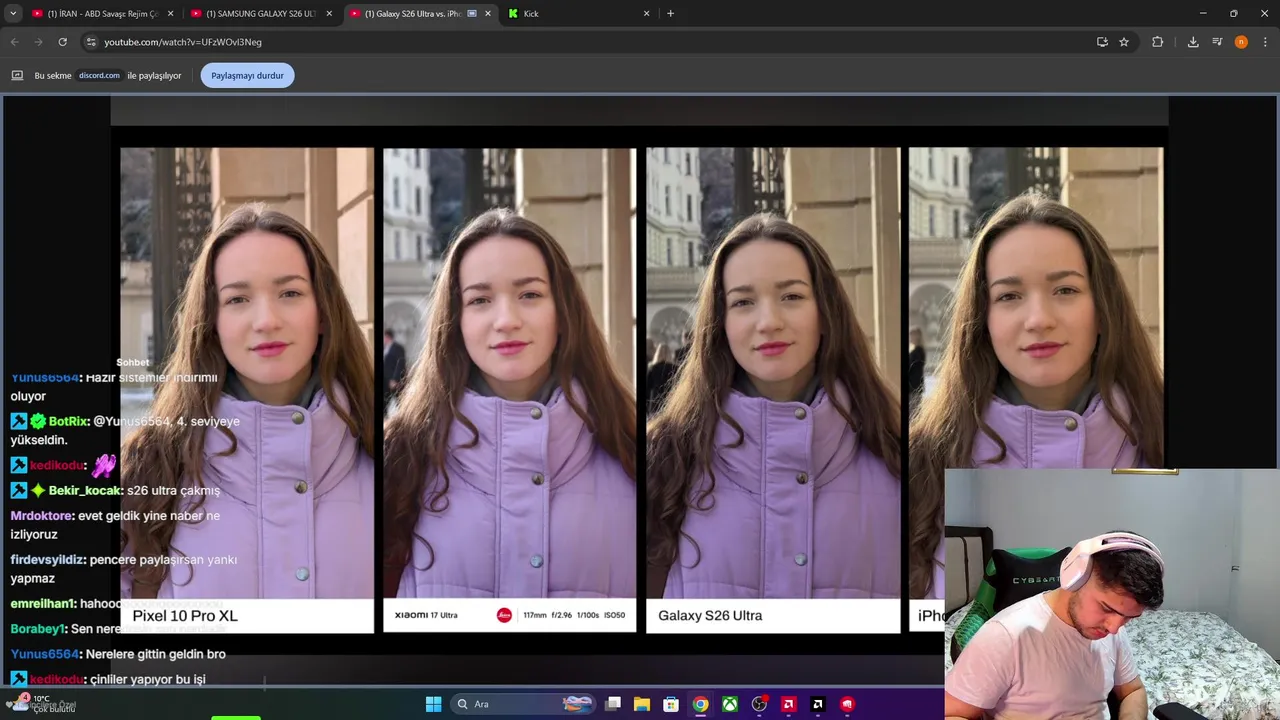Open the black AMD Adrenalin taskbar icon
Image resolution: width=1280 pixels, height=720 pixels.
pos(817,704)
